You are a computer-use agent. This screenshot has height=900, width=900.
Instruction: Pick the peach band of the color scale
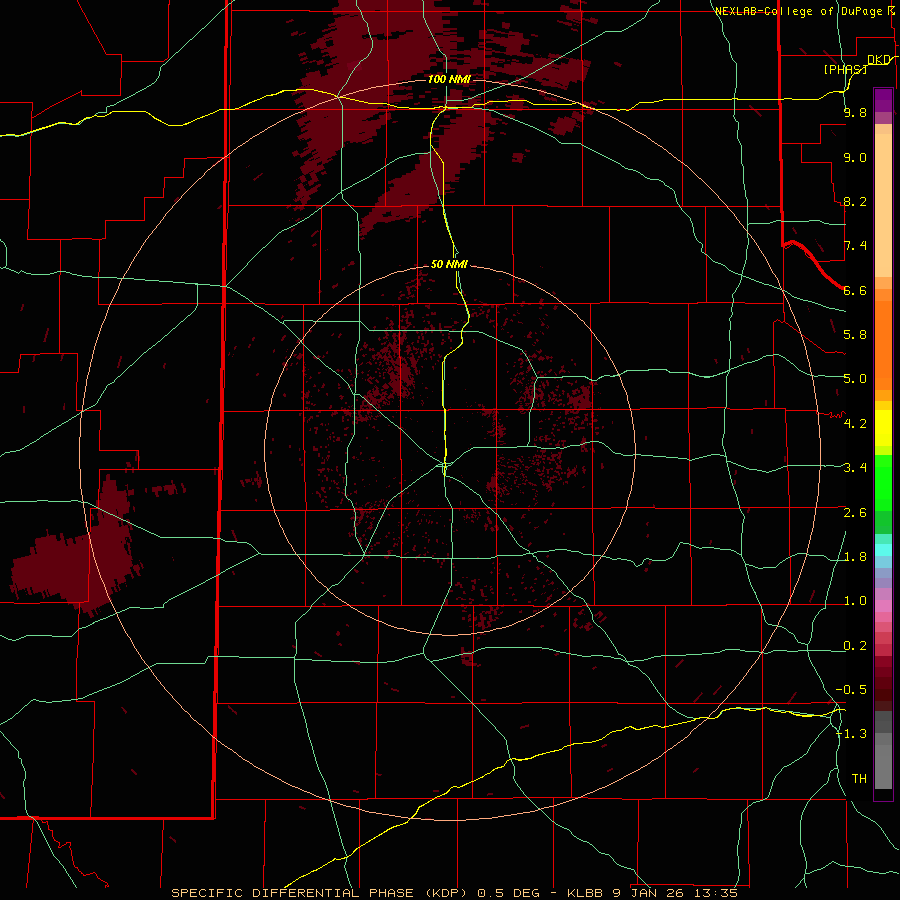pyautogui.click(x=883, y=207)
